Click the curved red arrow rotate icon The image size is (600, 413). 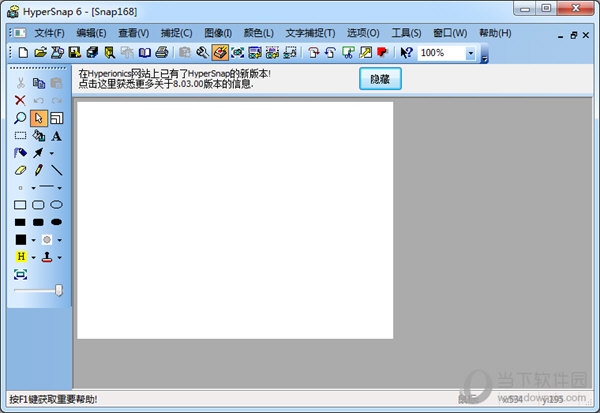(313, 52)
